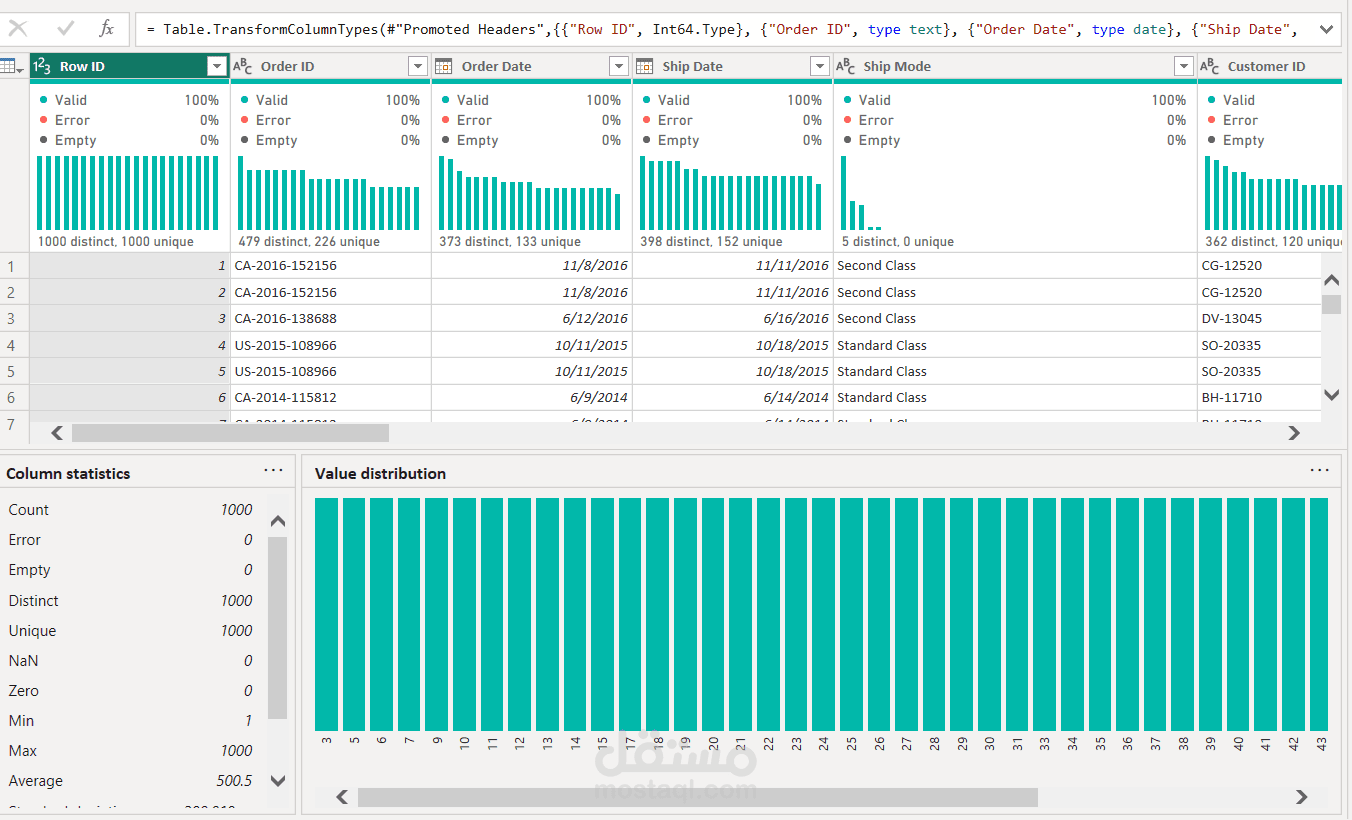Image resolution: width=1352 pixels, height=820 pixels.
Task: Click the cancel X icon in formula bar
Action: tap(18, 29)
